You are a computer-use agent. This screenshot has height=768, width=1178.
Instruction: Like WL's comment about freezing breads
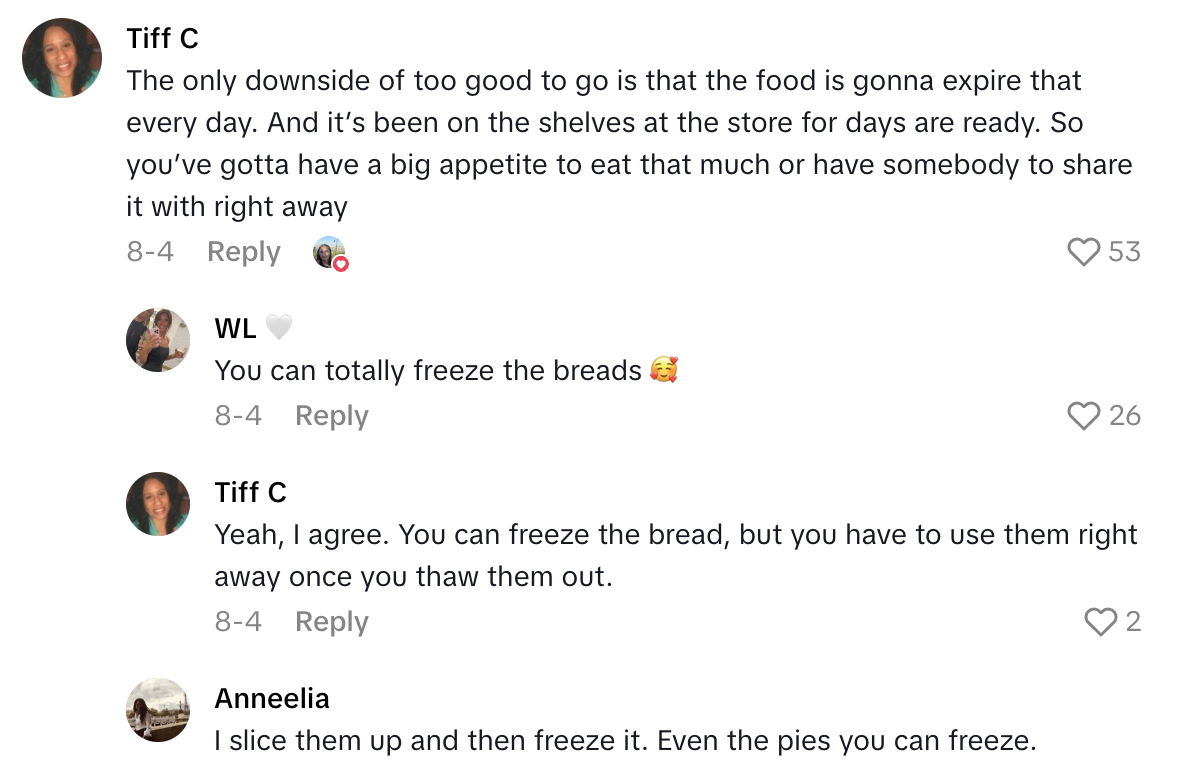[1083, 416]
